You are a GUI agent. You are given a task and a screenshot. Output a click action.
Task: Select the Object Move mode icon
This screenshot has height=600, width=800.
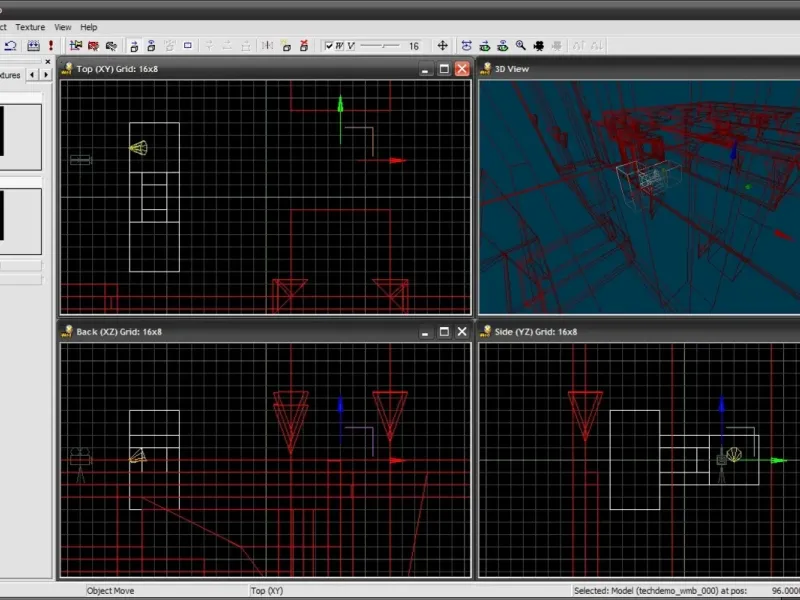click(134, 46)
